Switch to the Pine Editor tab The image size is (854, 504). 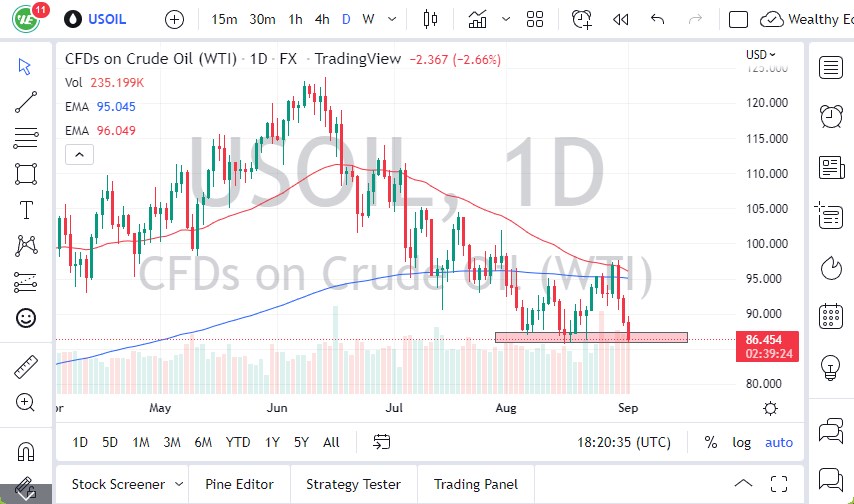(x=239, y=484)
